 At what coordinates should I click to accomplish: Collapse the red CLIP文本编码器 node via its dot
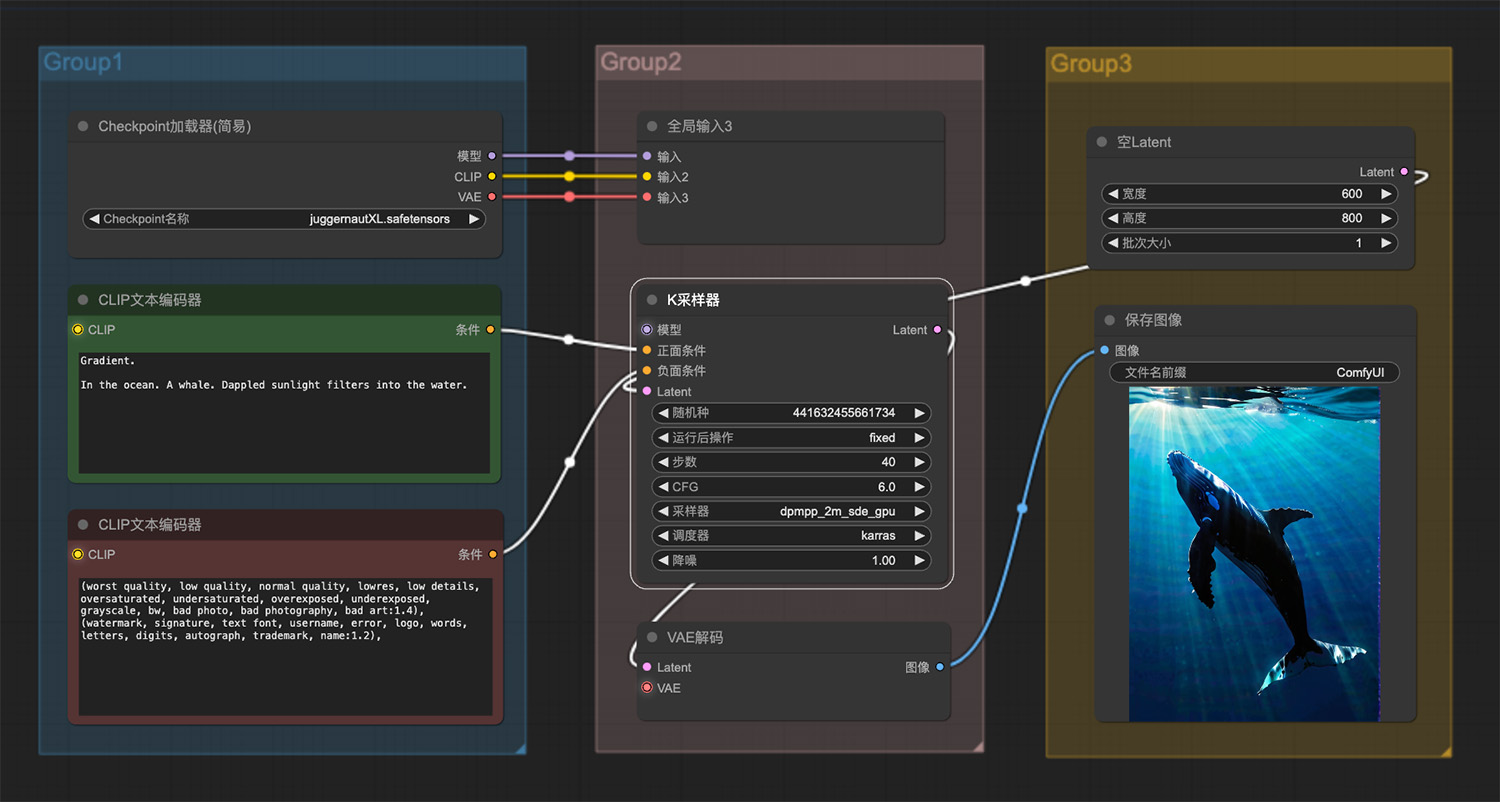[83, 525]
